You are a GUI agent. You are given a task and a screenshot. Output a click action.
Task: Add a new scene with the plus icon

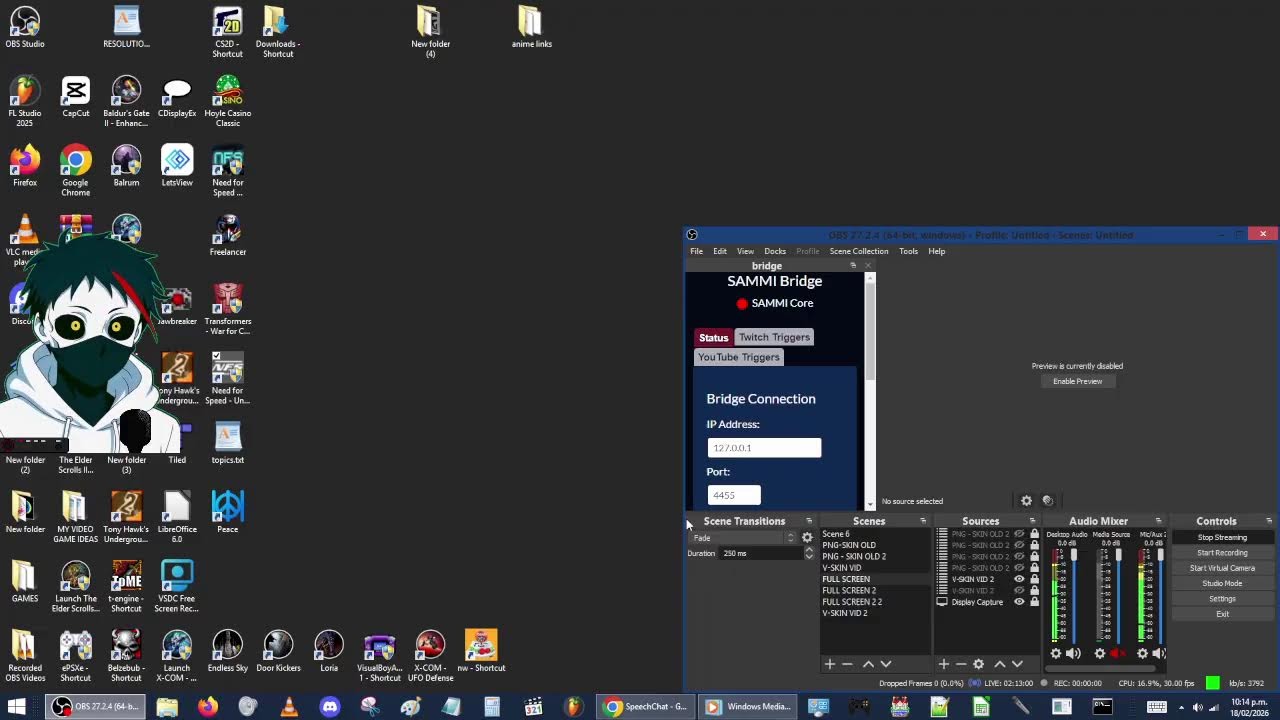829,664
